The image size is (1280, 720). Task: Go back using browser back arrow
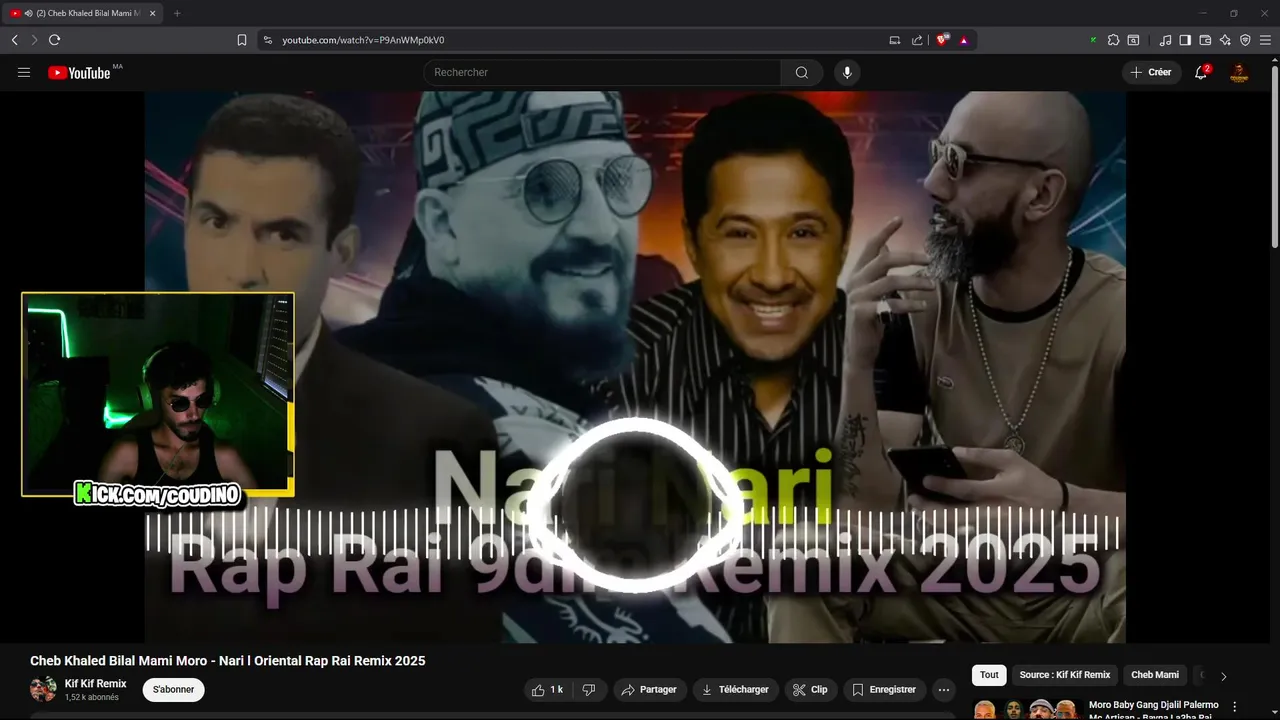point(14,40)
